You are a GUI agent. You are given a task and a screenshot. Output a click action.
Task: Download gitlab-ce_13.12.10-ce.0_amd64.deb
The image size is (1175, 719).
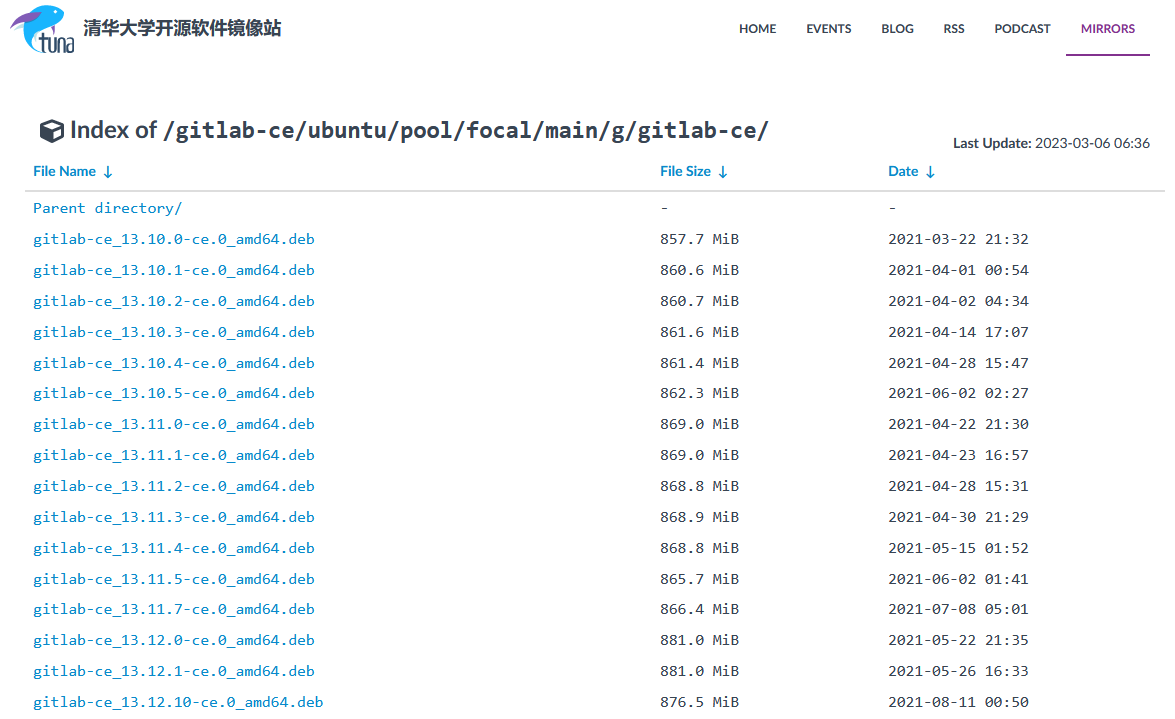point(178,703)
